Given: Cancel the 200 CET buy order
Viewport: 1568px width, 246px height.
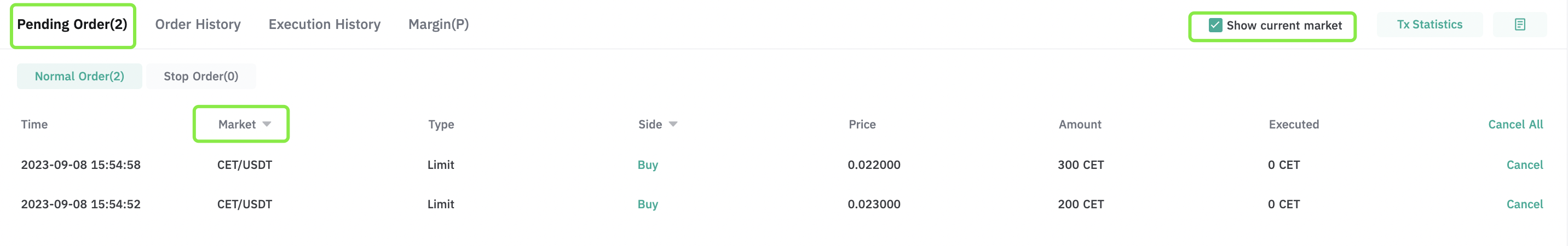Looking at the screenshot, I should coord(1524,204).
